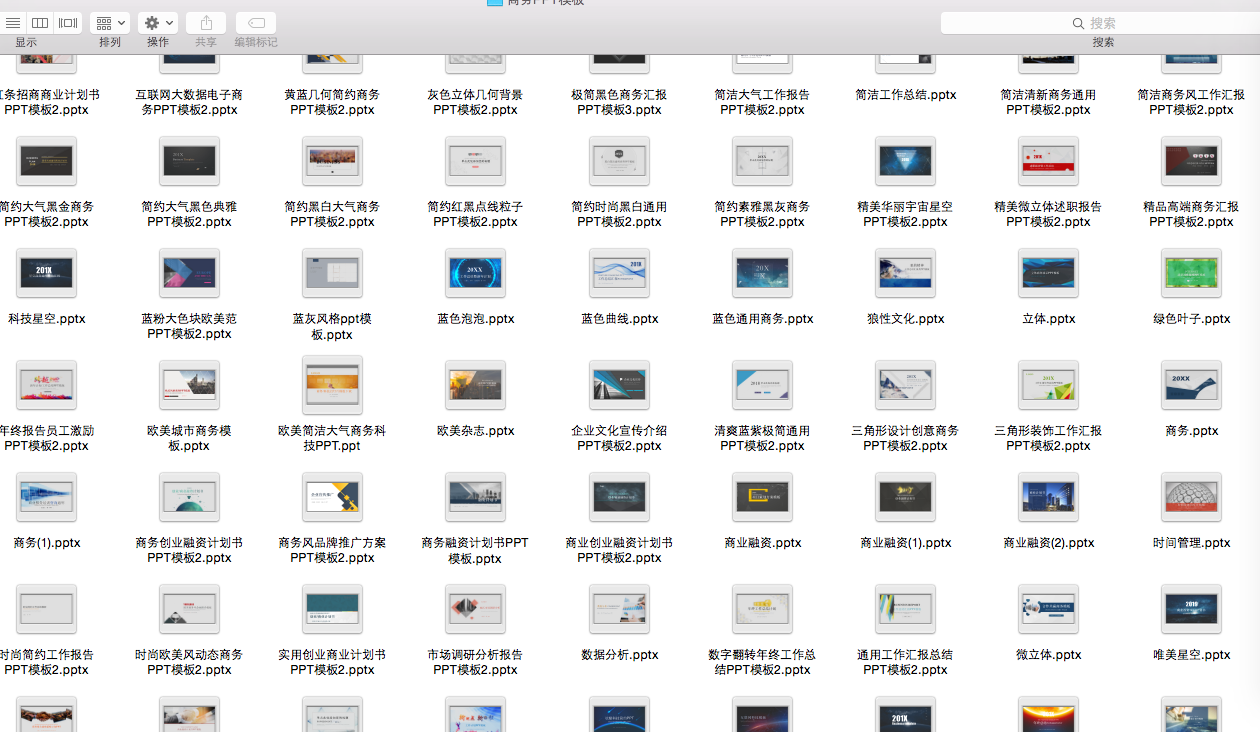
Task: Click the 黄蓝几何简约商务 PPT模板2.pptx file name
Action: coord(332,102)
